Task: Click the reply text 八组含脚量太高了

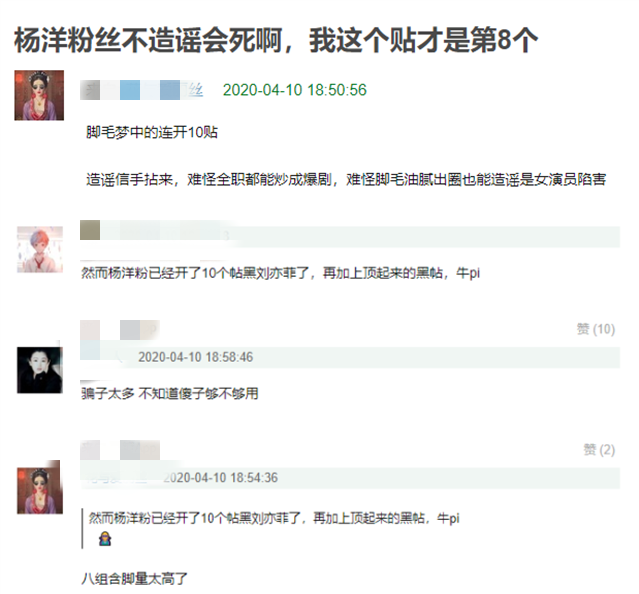Action: click(134, 579)
